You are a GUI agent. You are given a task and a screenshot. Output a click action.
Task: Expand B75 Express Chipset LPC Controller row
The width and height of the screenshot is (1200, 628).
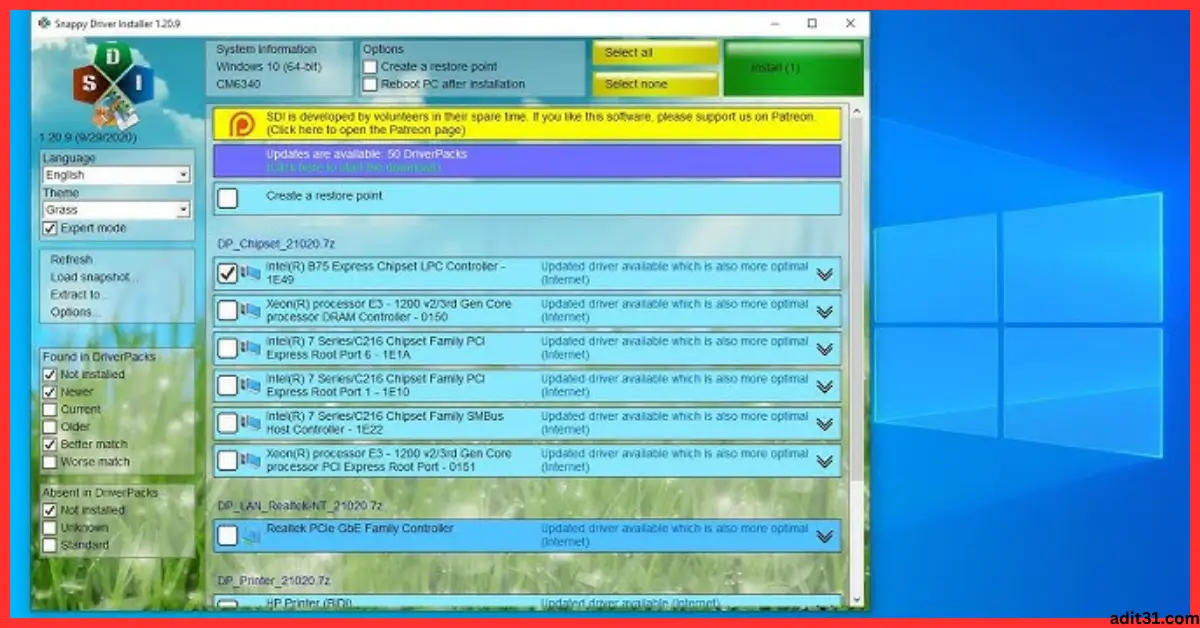[x=825, y=274]
